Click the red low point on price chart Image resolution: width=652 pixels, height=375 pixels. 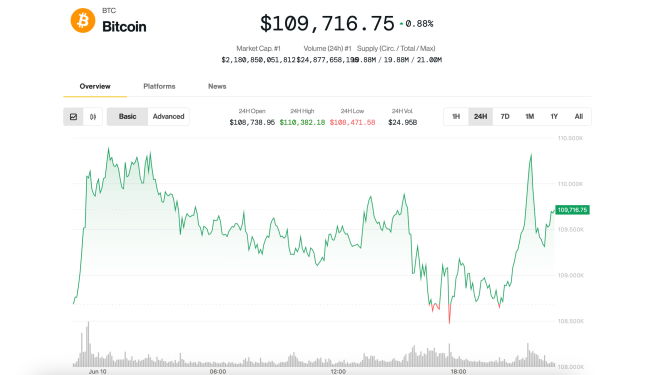[x=449, y=315]
